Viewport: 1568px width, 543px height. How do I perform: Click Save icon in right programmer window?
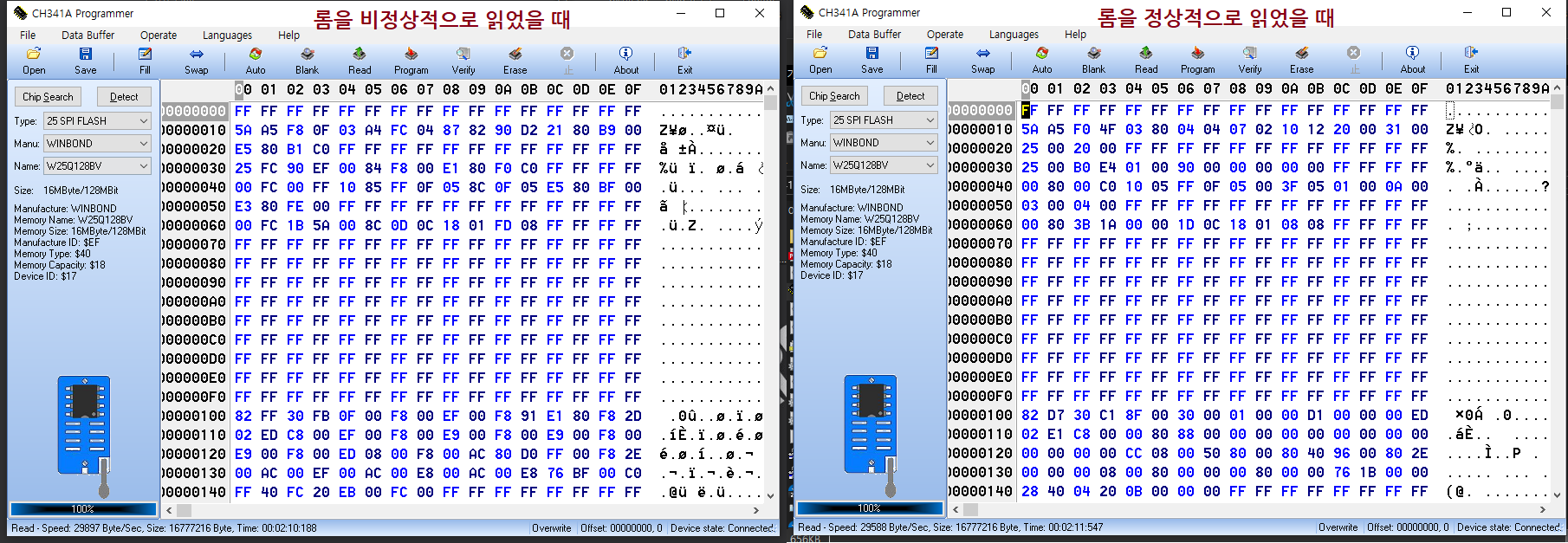871,60
